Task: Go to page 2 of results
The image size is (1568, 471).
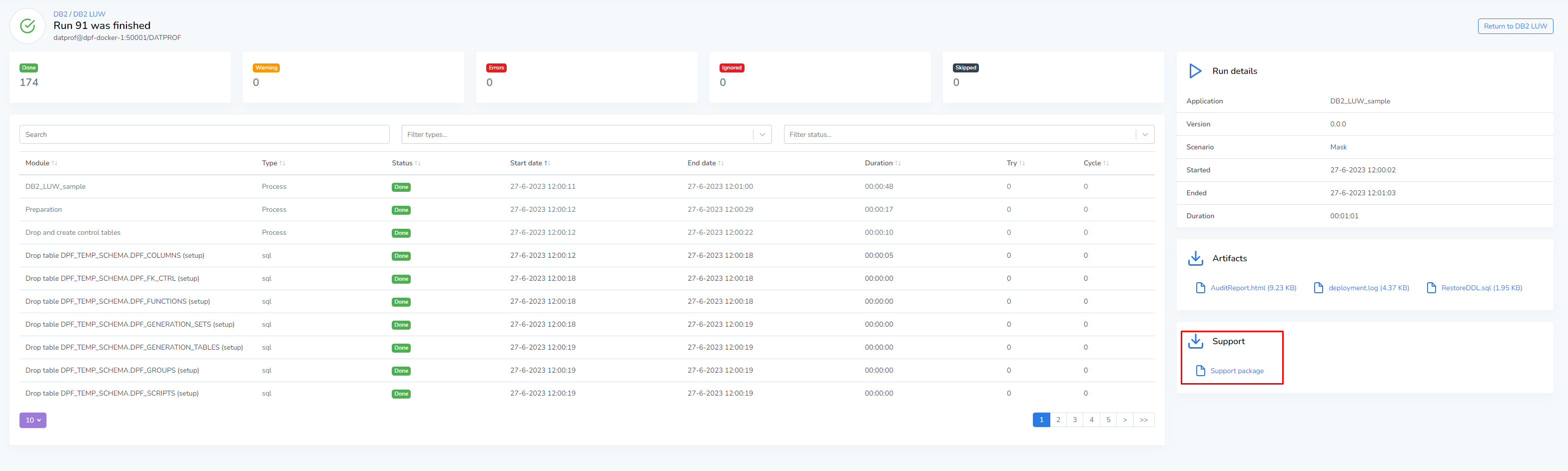Action: coord(1058,420)
